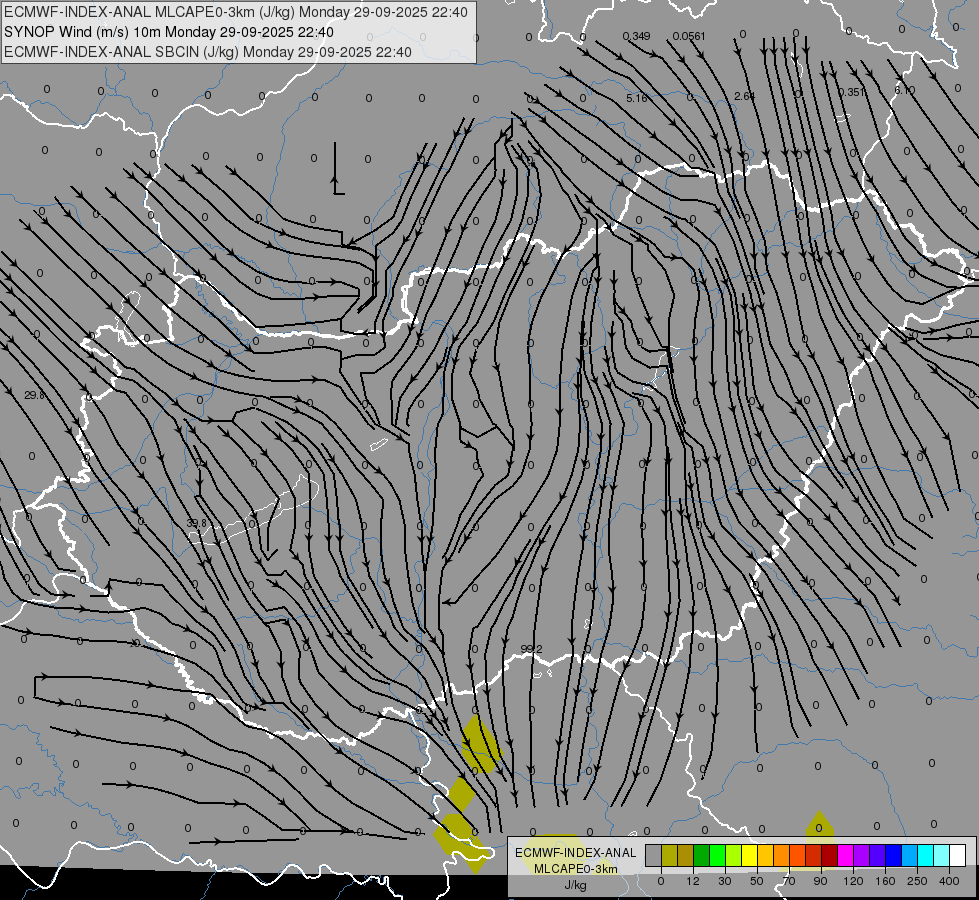Viewport: 979px width, 900px height.
Task: Select the orange-red swatch right of the 70 tick
Action: pyautogui.click(x=797, y=855)
